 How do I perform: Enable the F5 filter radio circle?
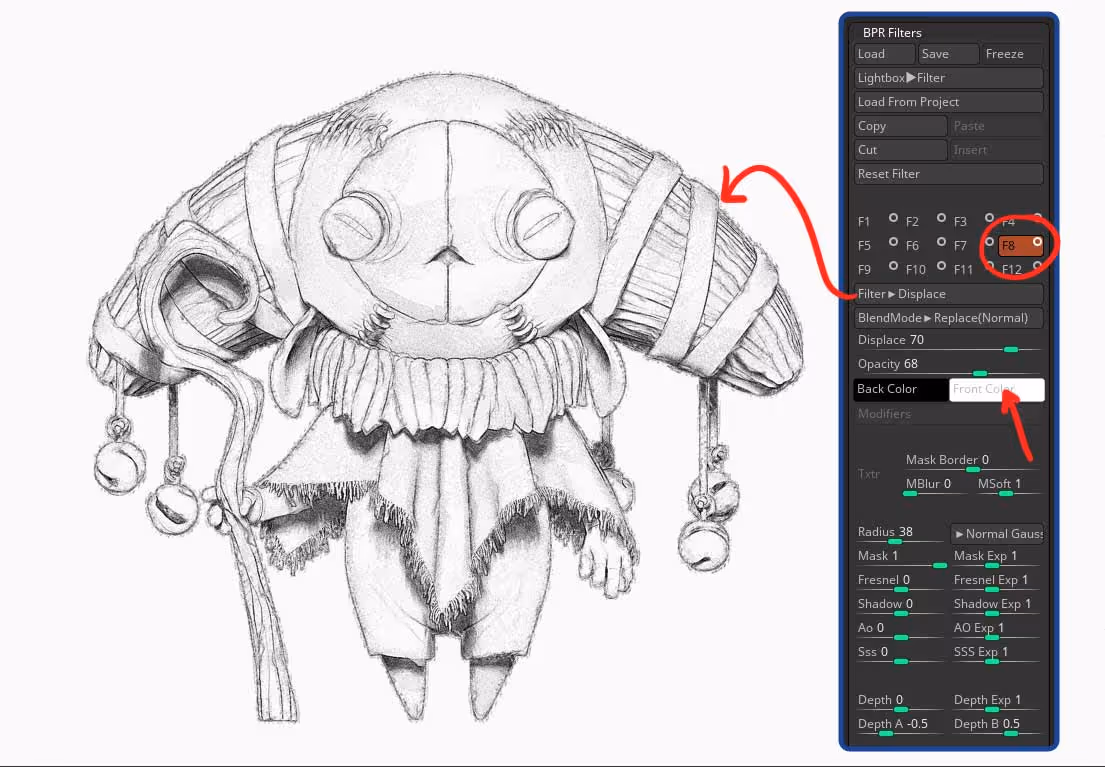point(893,242)
